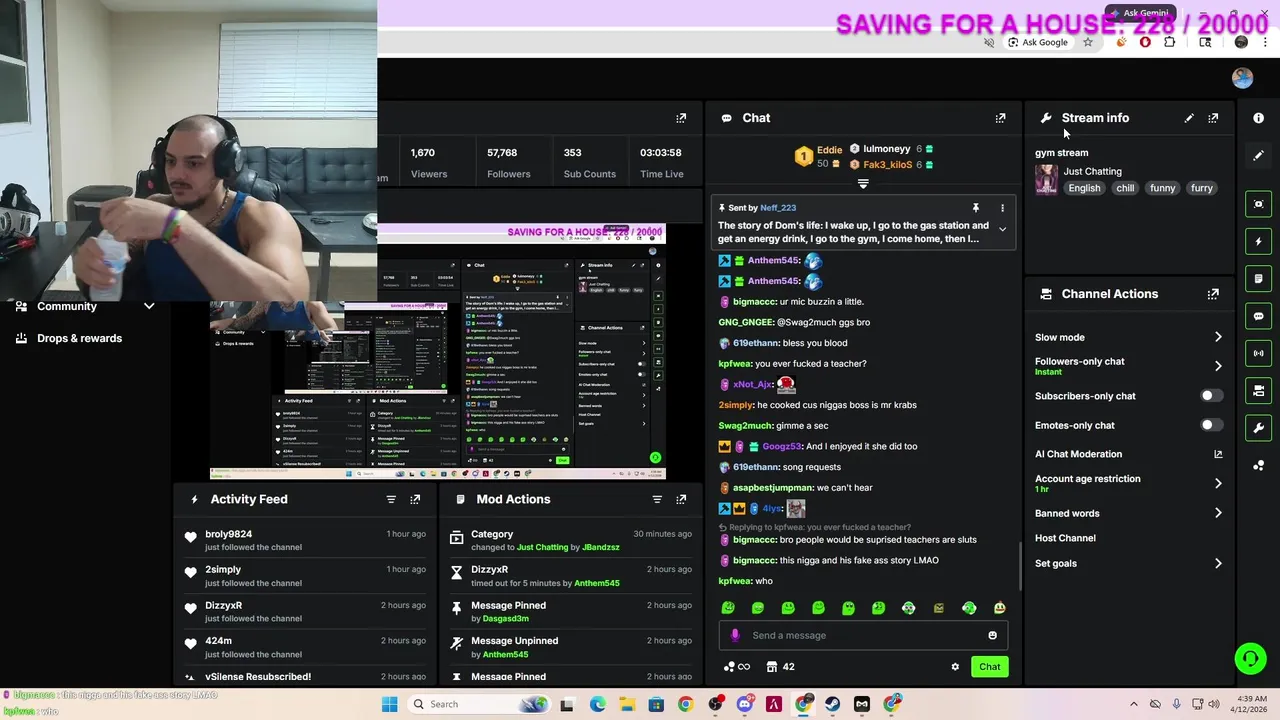Select the funny stream tag
Screen dimensions: 1280x720
point(1162,188)
